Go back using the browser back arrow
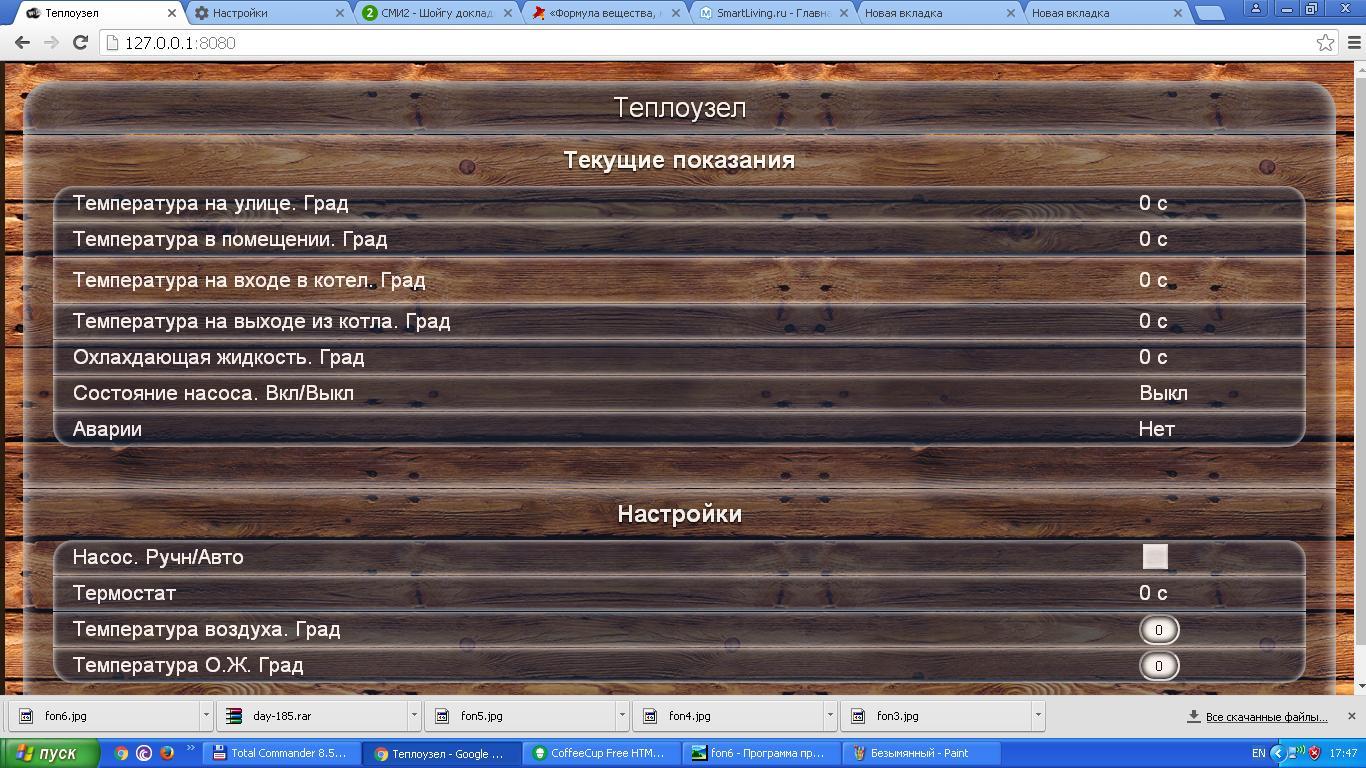 click(x=22, y=43)
